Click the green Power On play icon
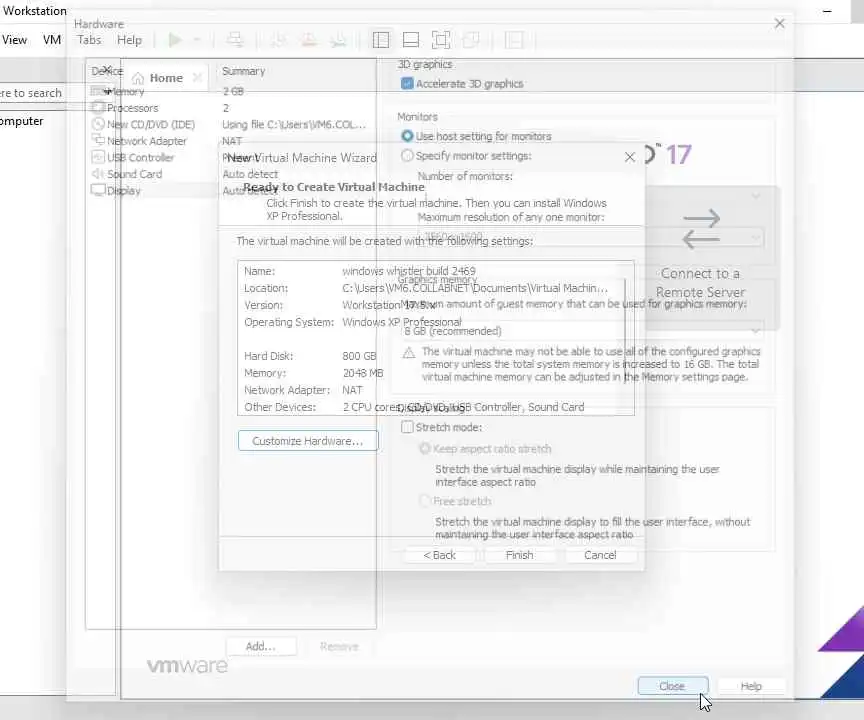 (x=175, y=40)
